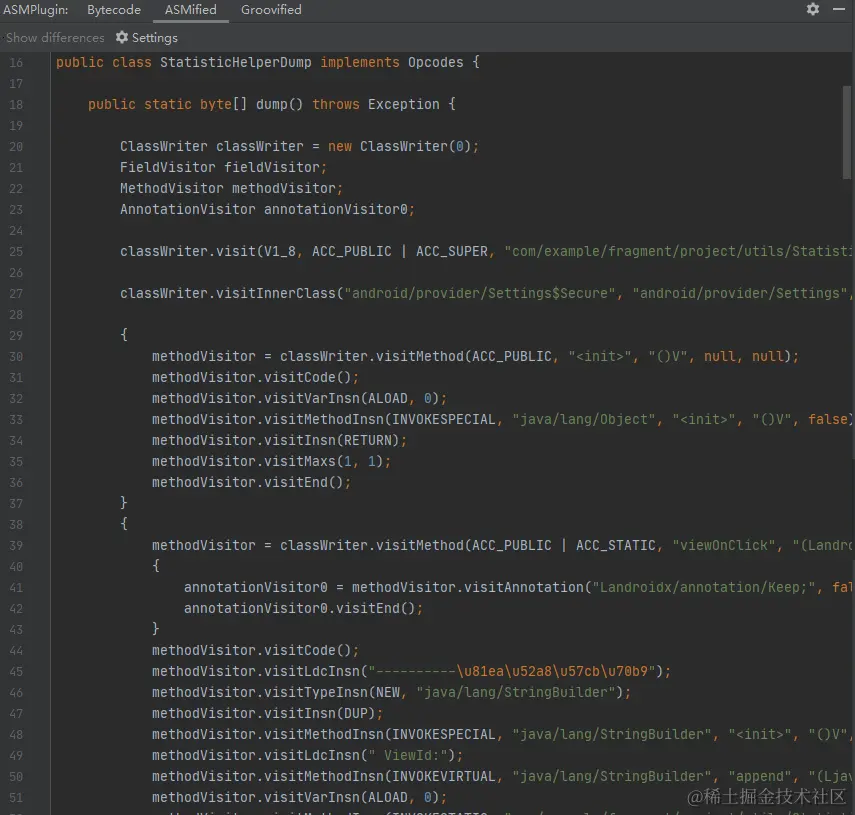The width and height of the screenshot is (855, 815).
Task: Switch to the Bytecode tab
Action: [113, 9]
